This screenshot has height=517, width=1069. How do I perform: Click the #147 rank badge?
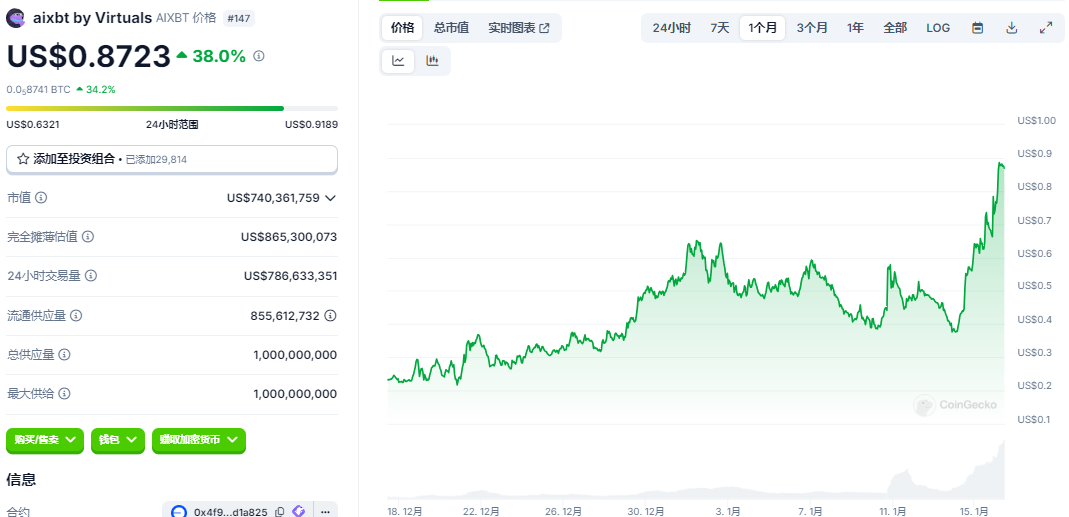tap(239, 19)
